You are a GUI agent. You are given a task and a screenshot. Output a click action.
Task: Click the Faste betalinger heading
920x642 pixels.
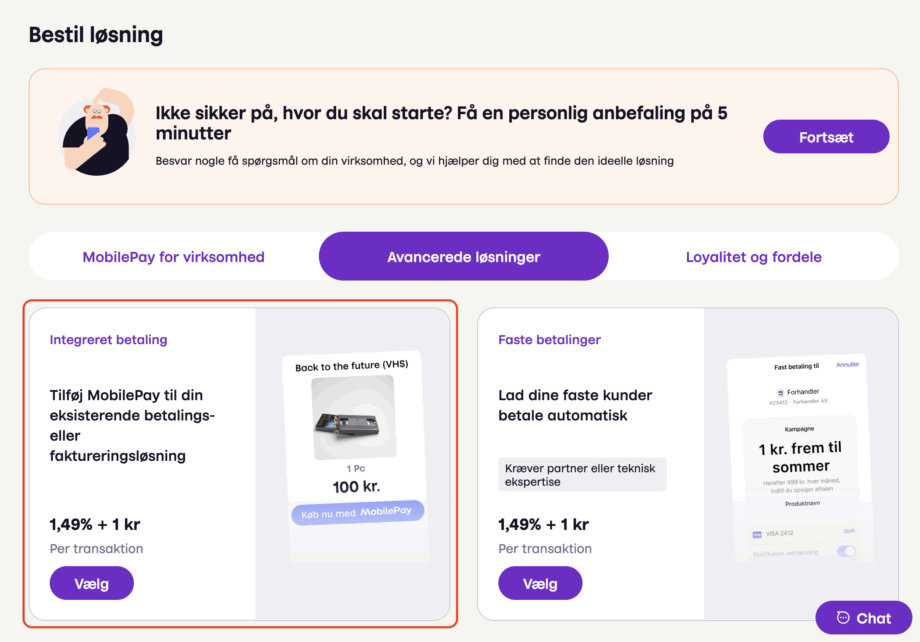pyautogui.click(x=549, y=340)
